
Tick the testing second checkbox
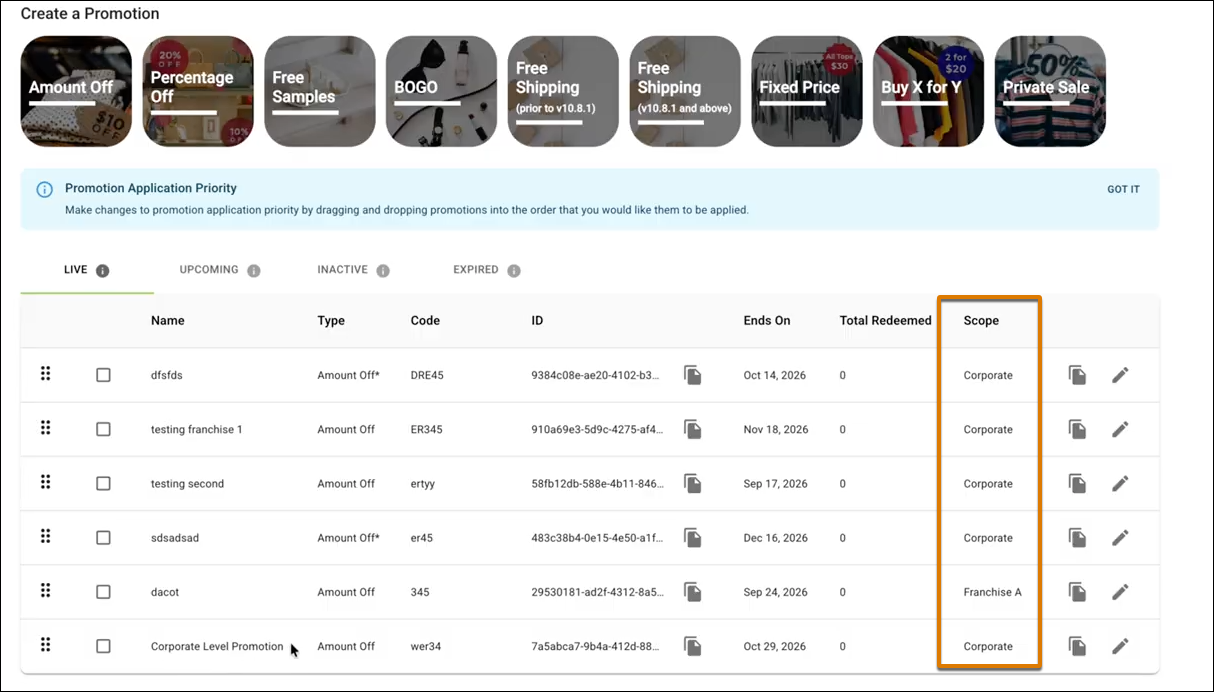click(103, 483)
